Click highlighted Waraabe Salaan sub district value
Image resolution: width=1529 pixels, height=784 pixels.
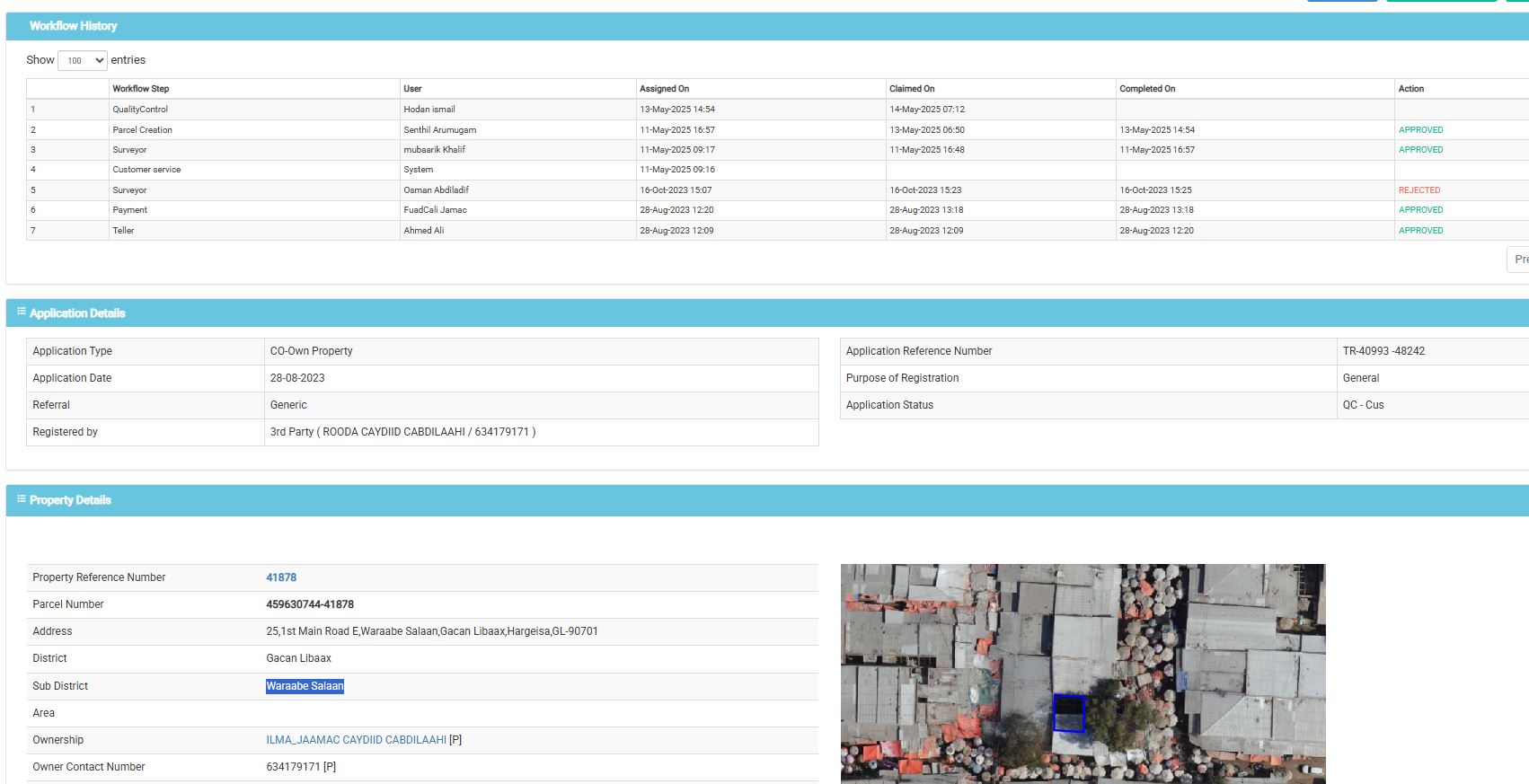305,686
